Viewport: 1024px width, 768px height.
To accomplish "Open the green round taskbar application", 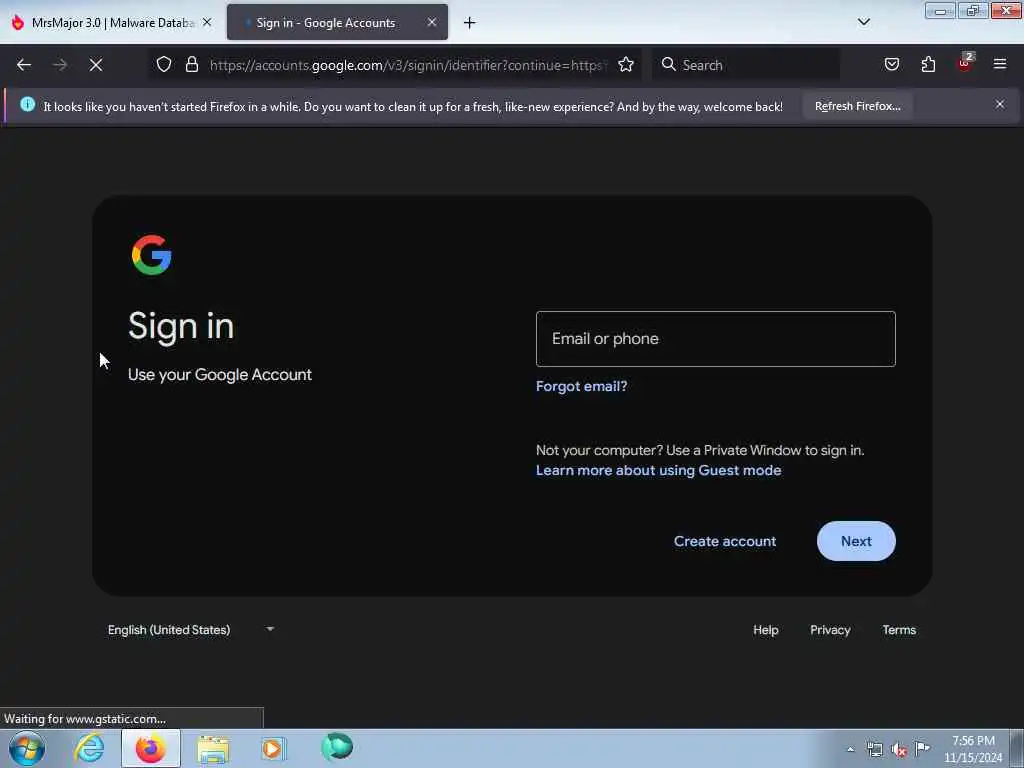I will click(x=337, y=747).
